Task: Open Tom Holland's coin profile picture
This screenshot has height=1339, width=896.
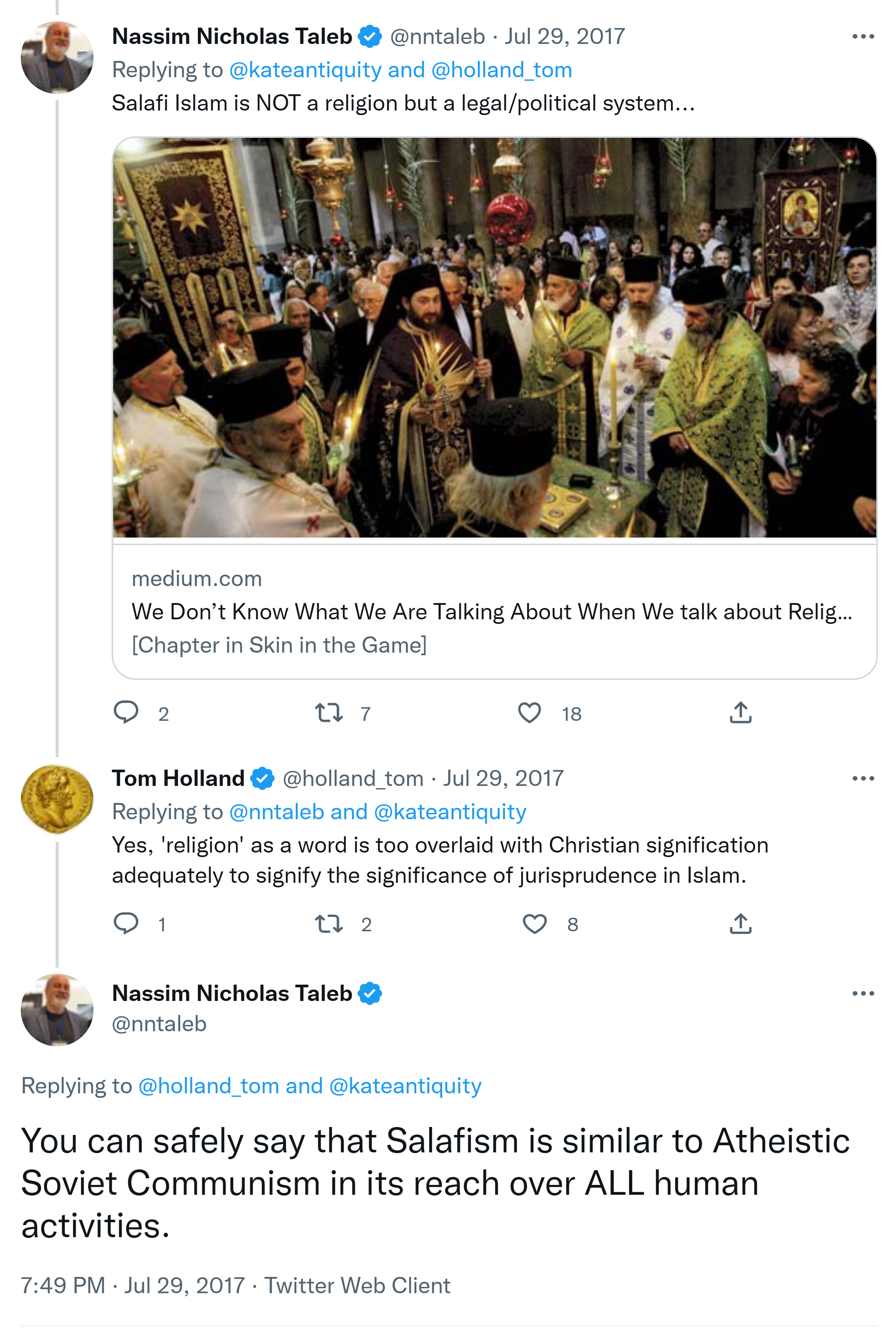Action: coord(57,799)
